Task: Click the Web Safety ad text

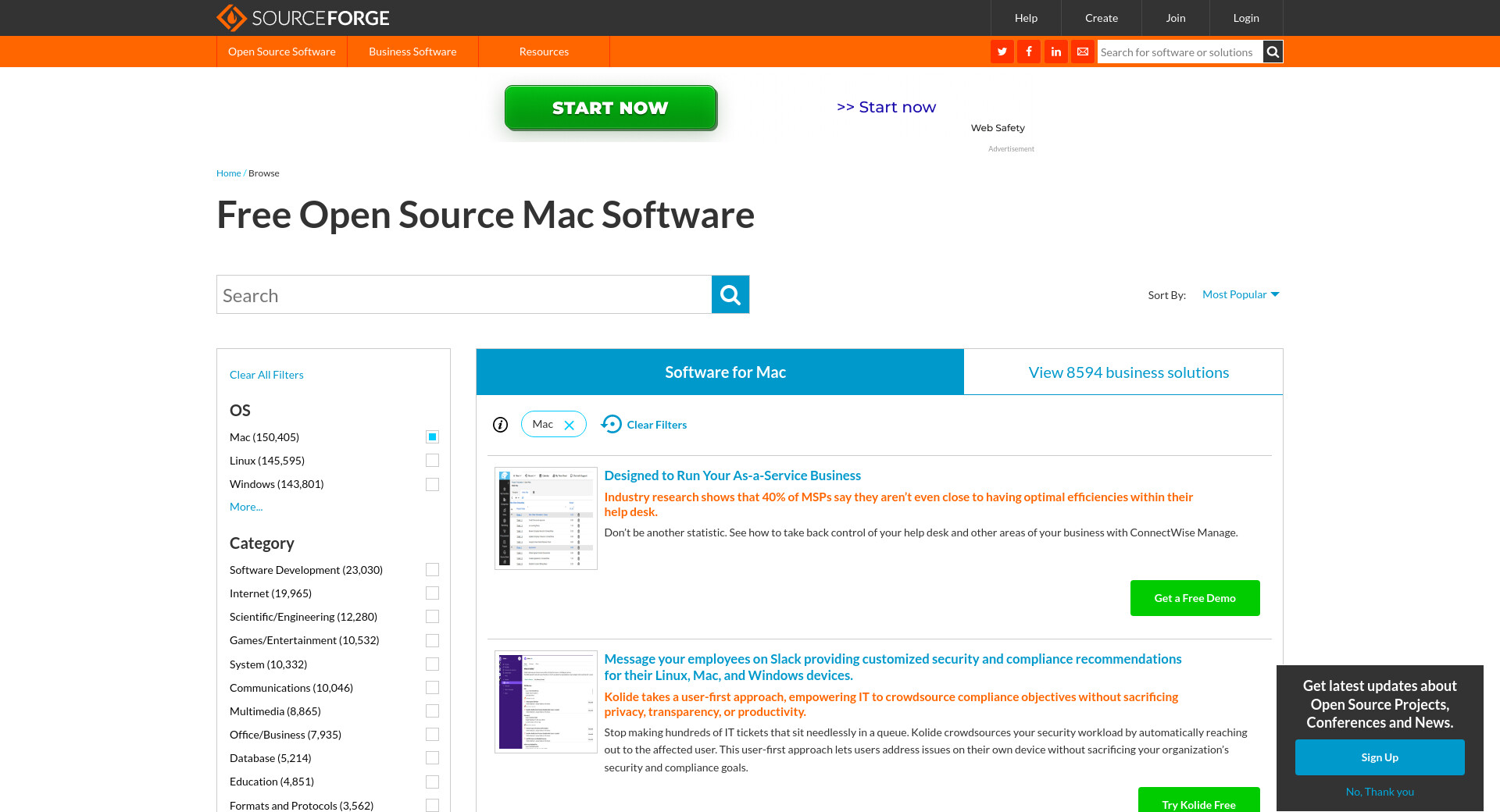Action: point(998,128)
